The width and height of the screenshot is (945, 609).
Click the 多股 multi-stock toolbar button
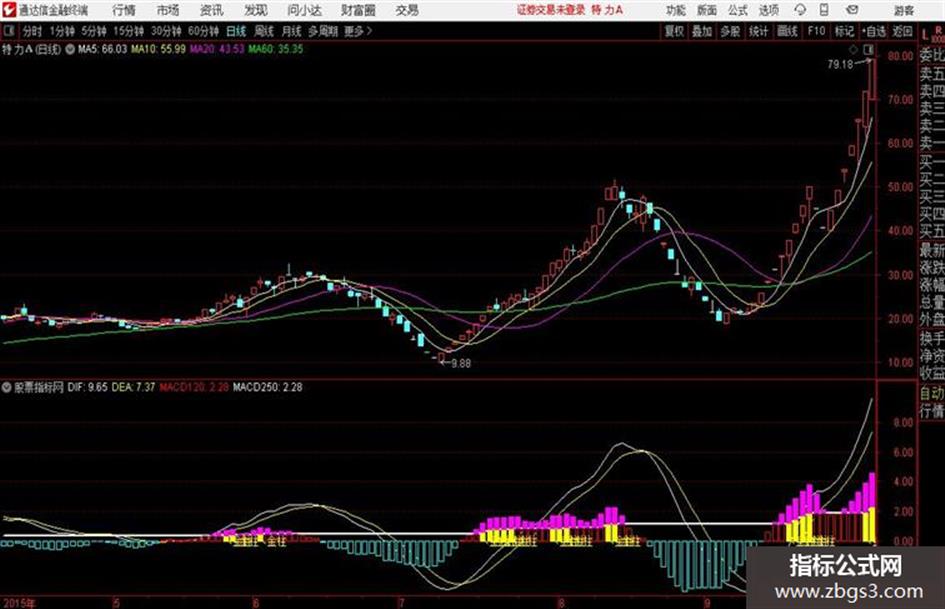pyautogui.click(x=730, y=31)
